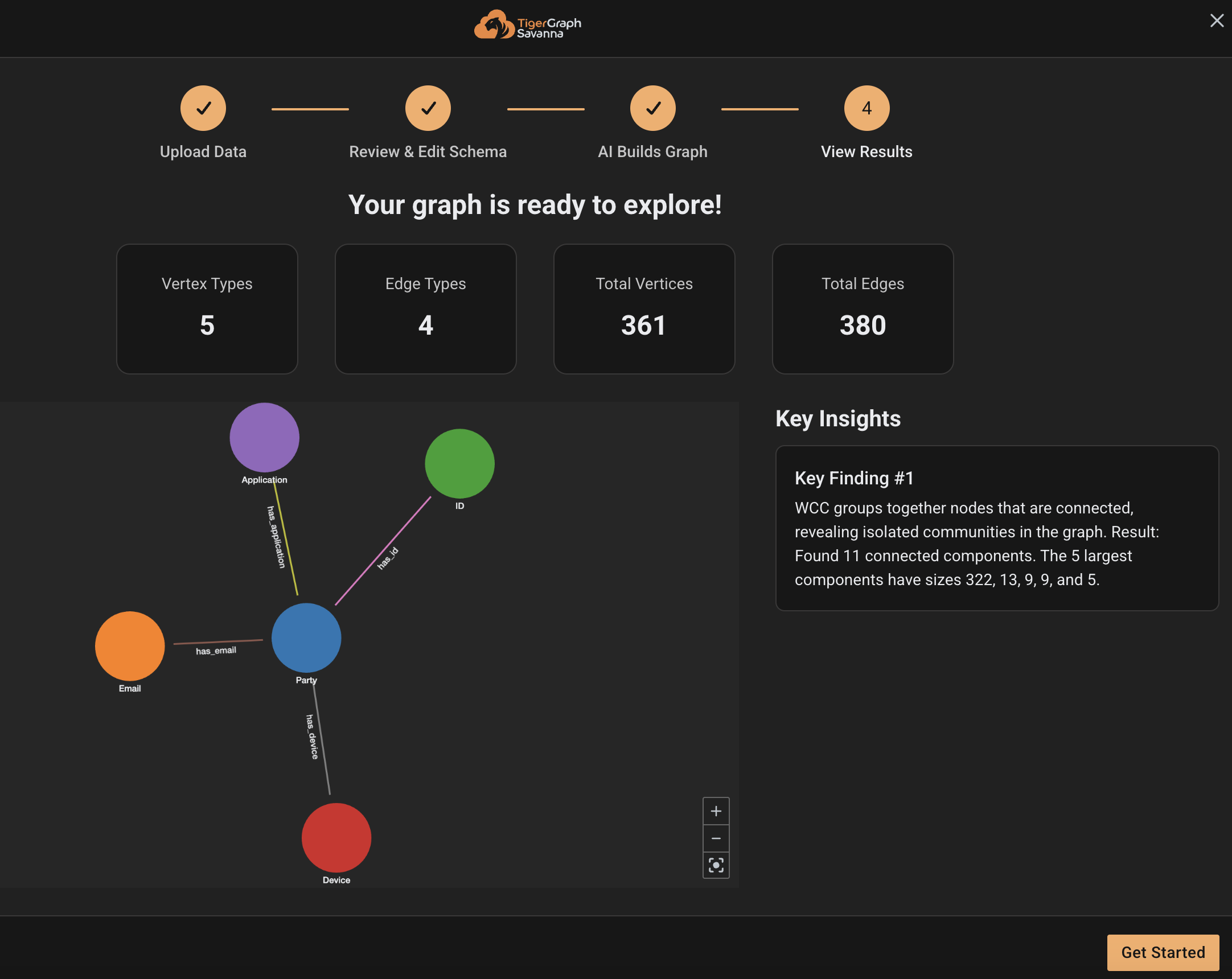The image size is (1232, 979).
Task: Click the AI Builds Graph step checkmark
Action: pyautogui.click(x=652, y=108)
